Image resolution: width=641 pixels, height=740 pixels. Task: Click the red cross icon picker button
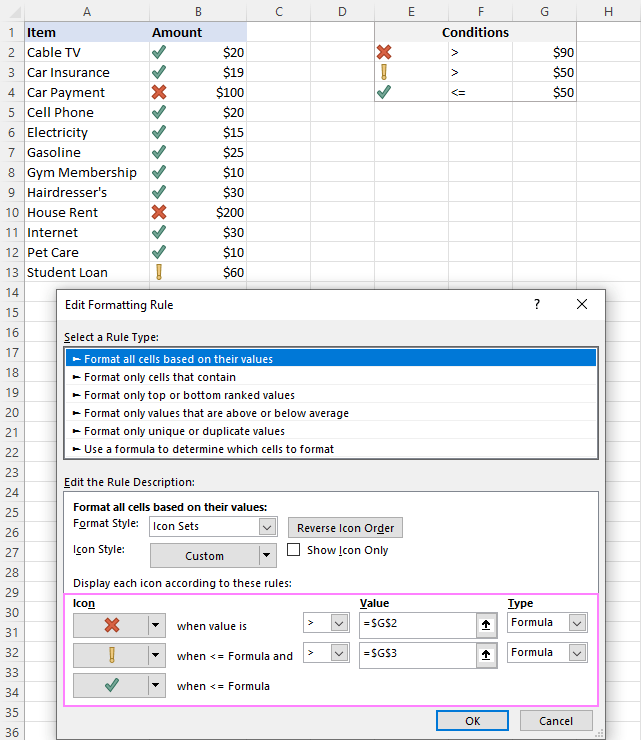[119, 625]
